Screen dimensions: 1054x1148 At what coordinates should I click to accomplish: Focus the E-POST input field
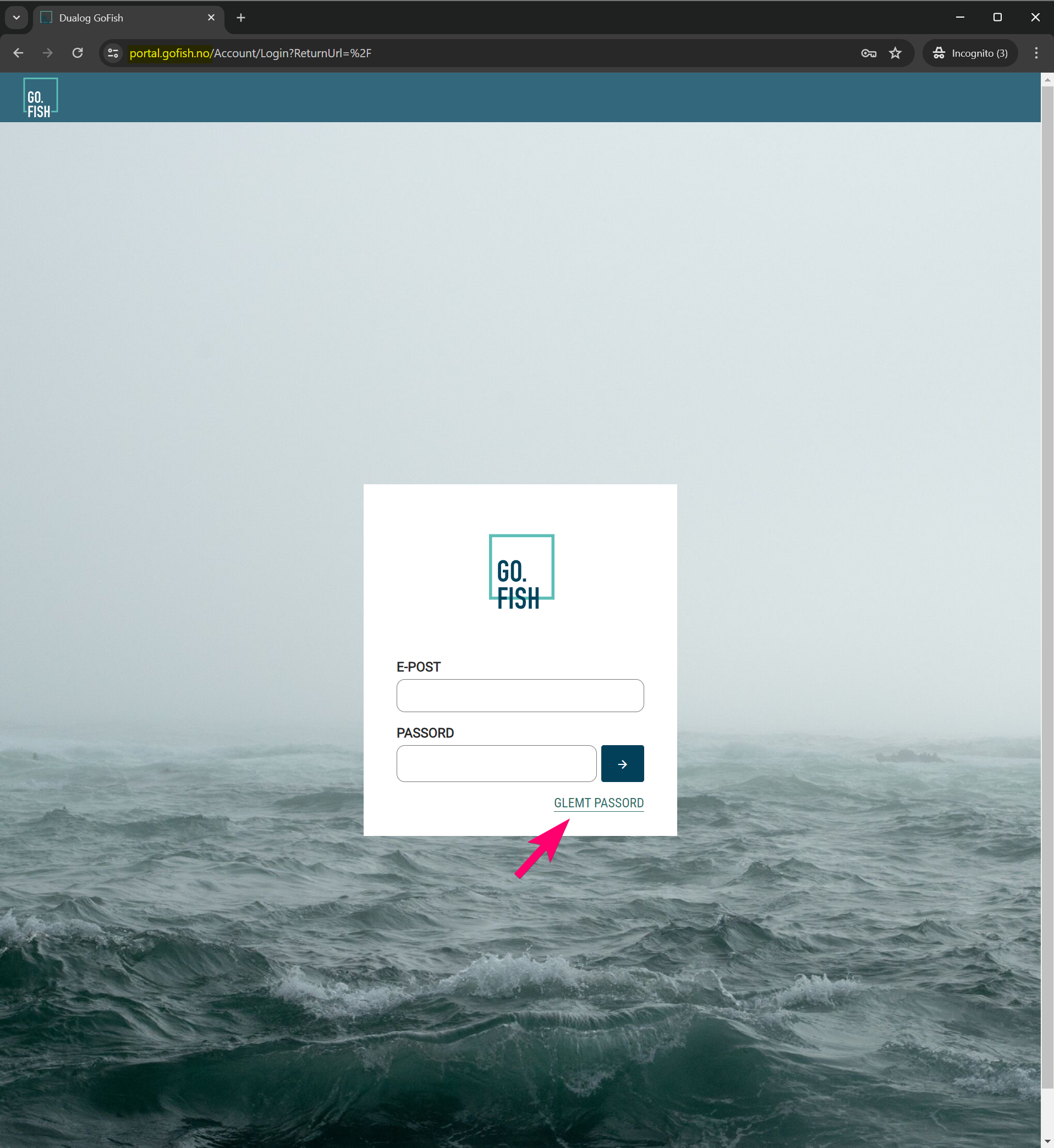click(x=520, y=696)
